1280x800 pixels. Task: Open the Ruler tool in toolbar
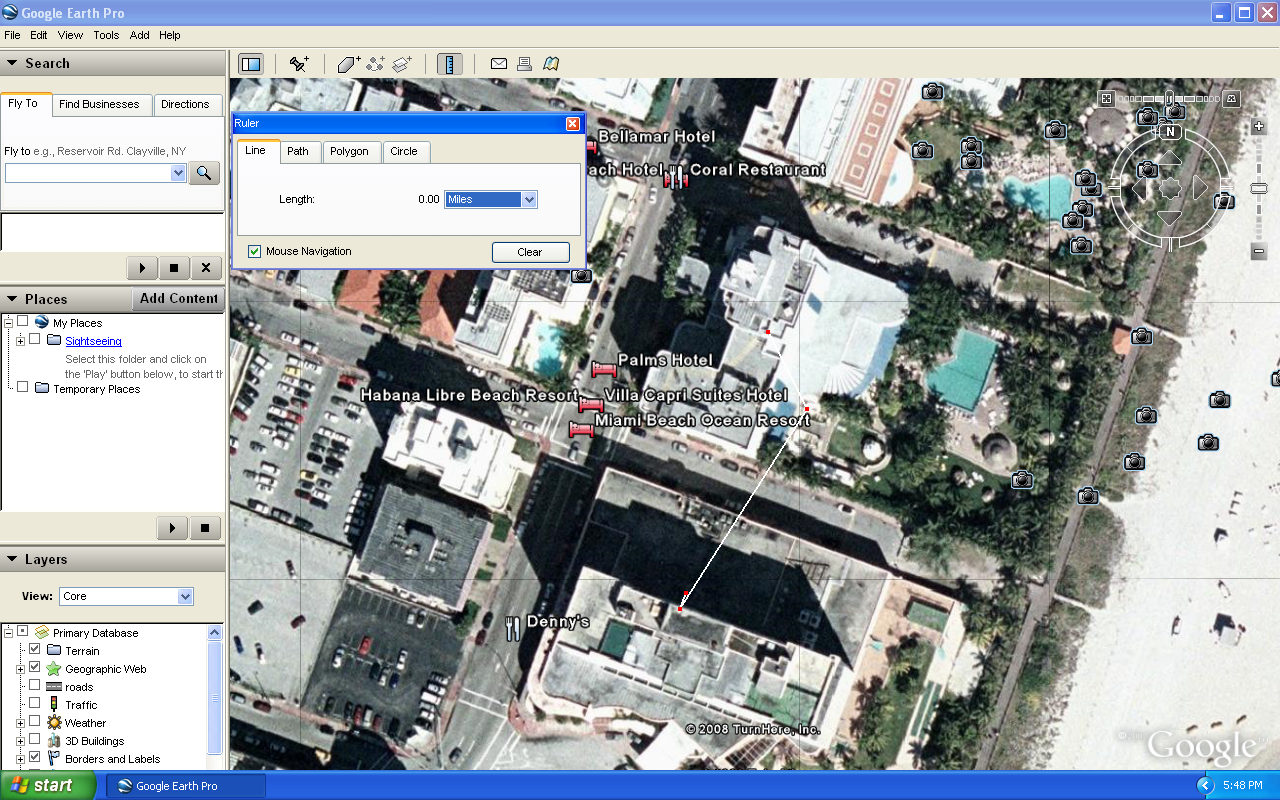click(450, 64)
